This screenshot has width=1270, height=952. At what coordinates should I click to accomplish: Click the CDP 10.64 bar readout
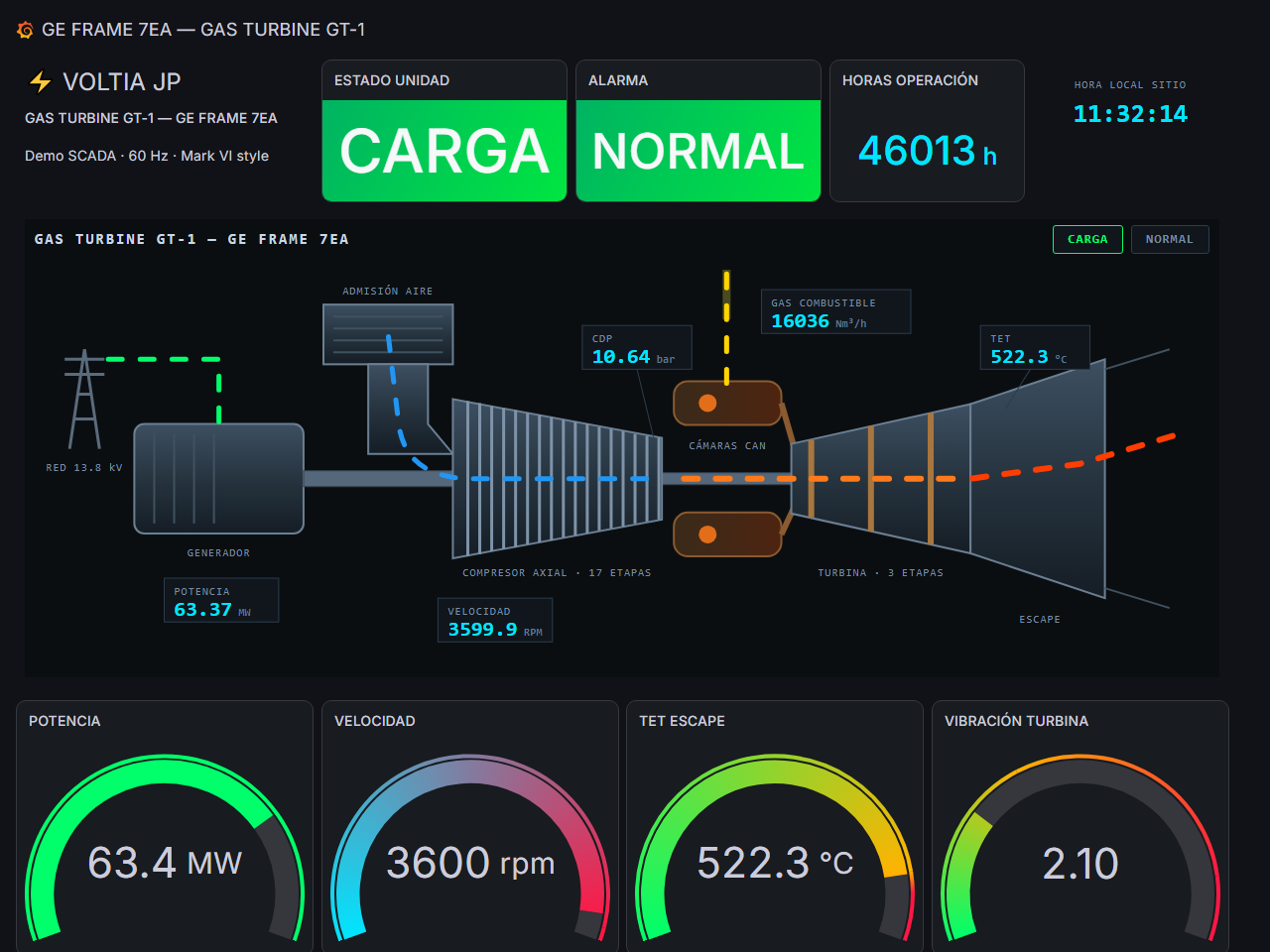636,348
